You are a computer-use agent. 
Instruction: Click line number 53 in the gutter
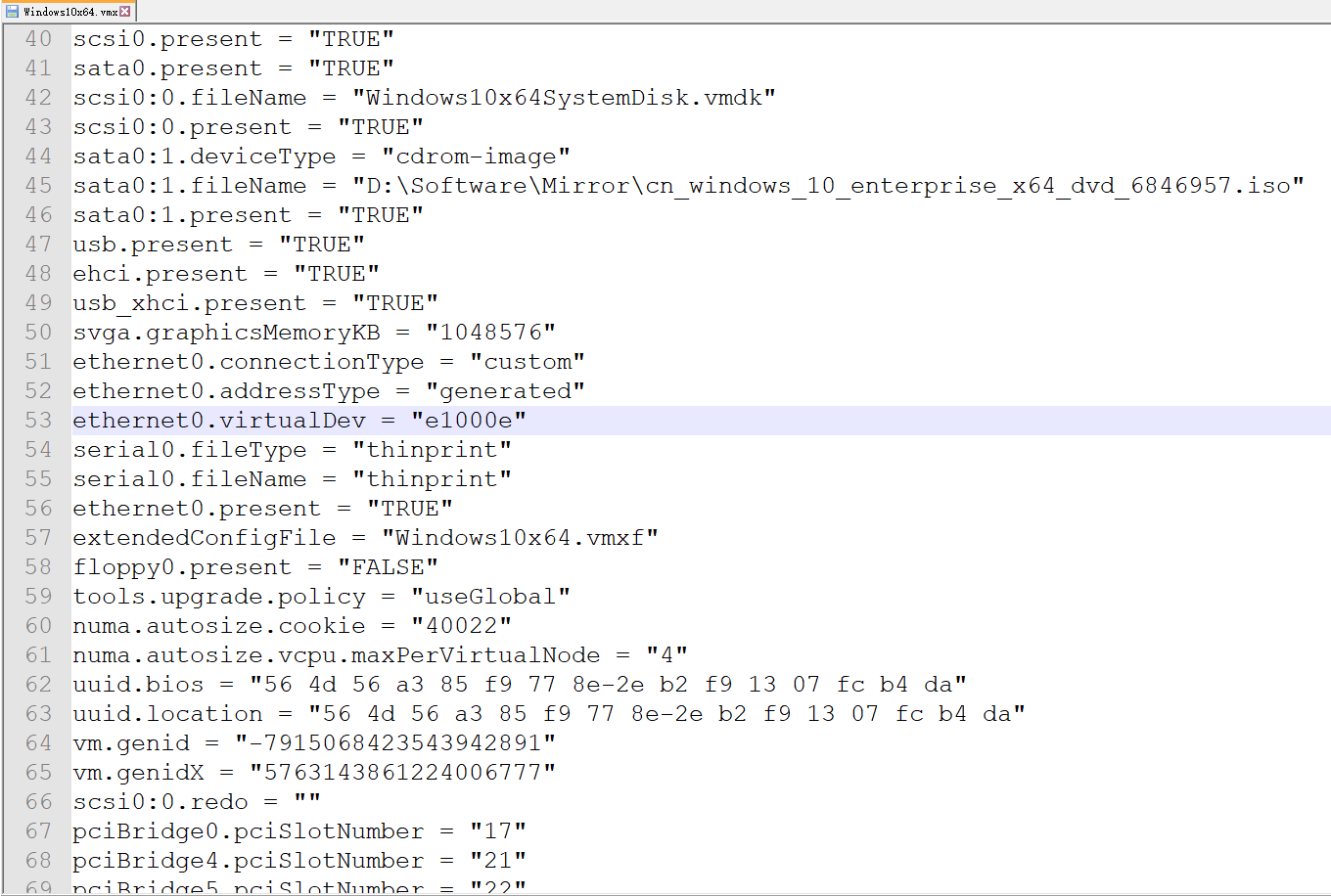38,421
